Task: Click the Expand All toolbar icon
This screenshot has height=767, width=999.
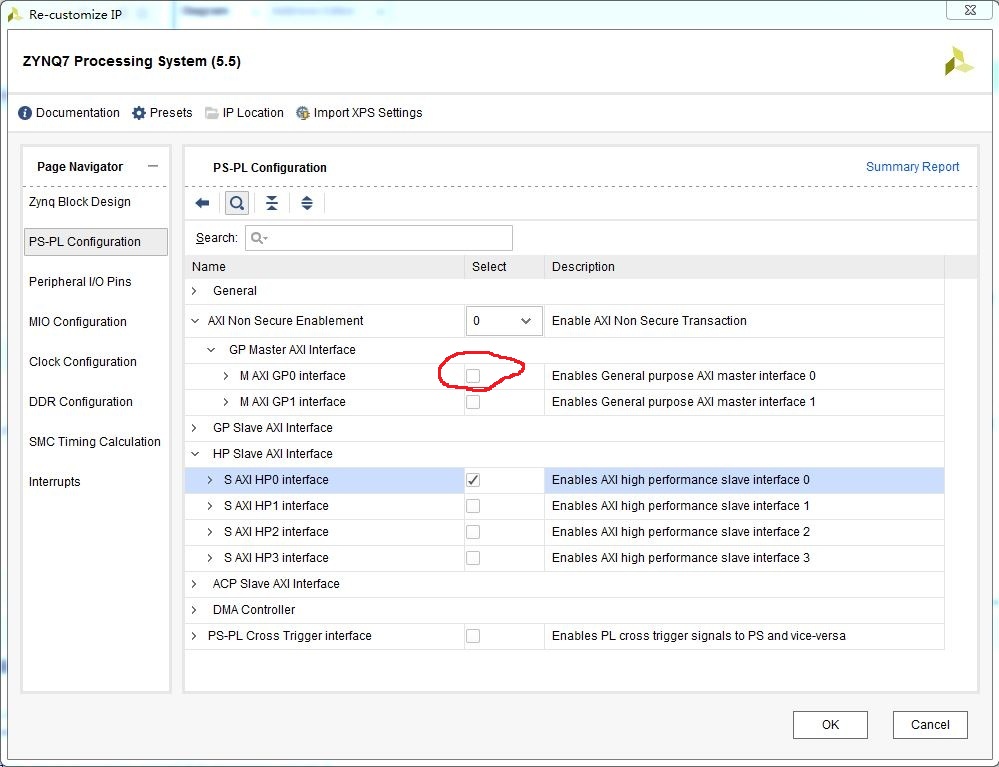Action: [307, 203]
